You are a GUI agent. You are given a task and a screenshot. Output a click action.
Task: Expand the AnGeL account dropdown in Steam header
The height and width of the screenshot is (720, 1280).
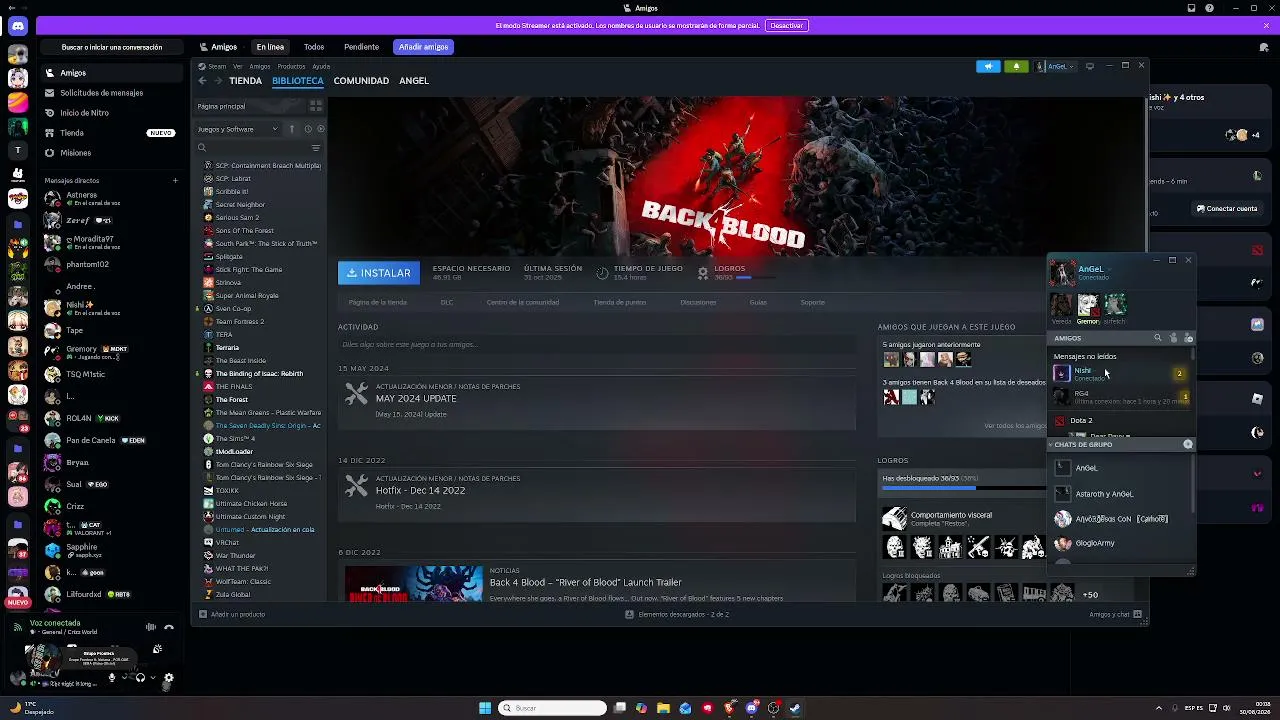(x=1055, y=66)
